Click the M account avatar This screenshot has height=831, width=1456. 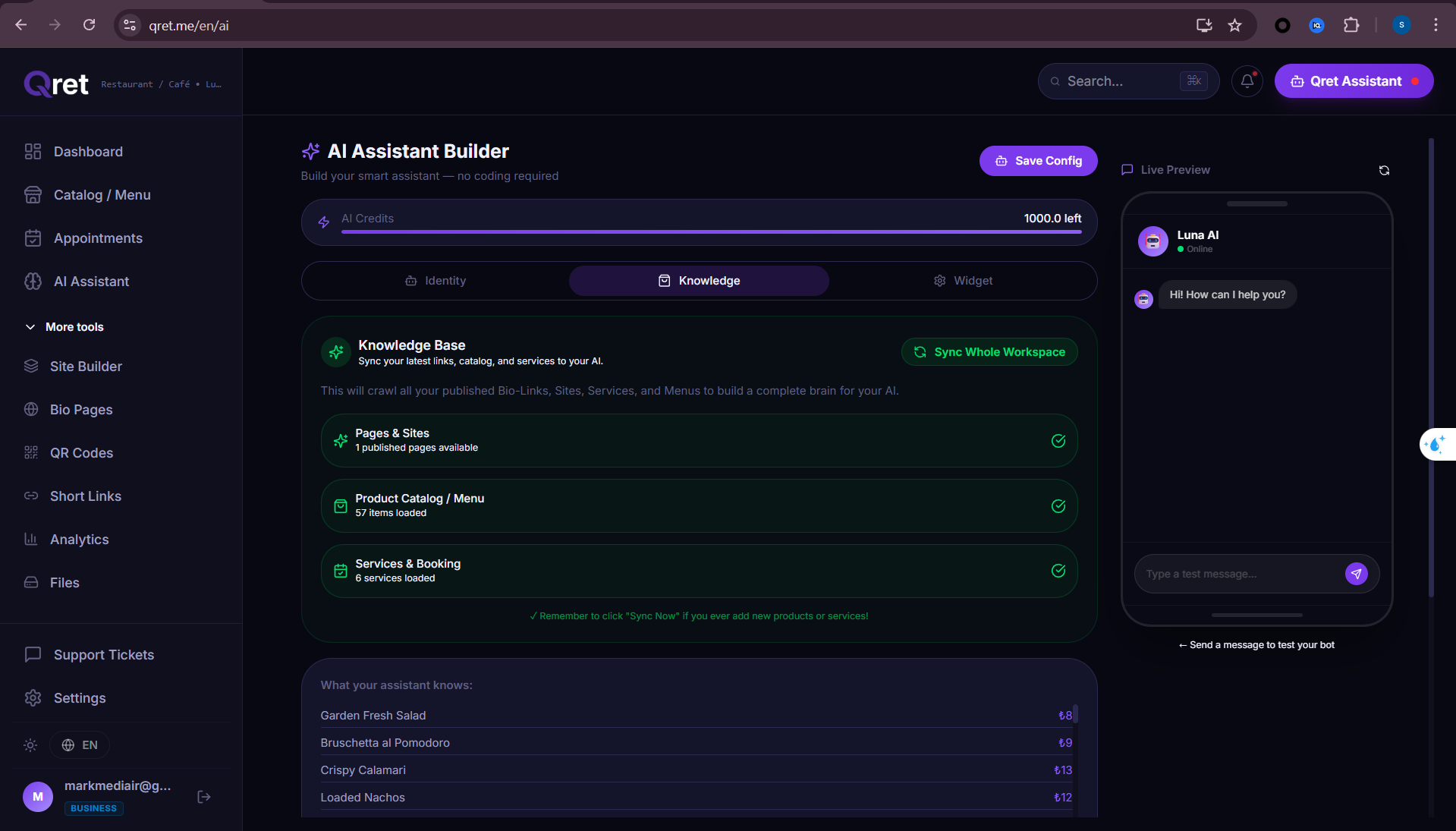click(x=38, y=797)
